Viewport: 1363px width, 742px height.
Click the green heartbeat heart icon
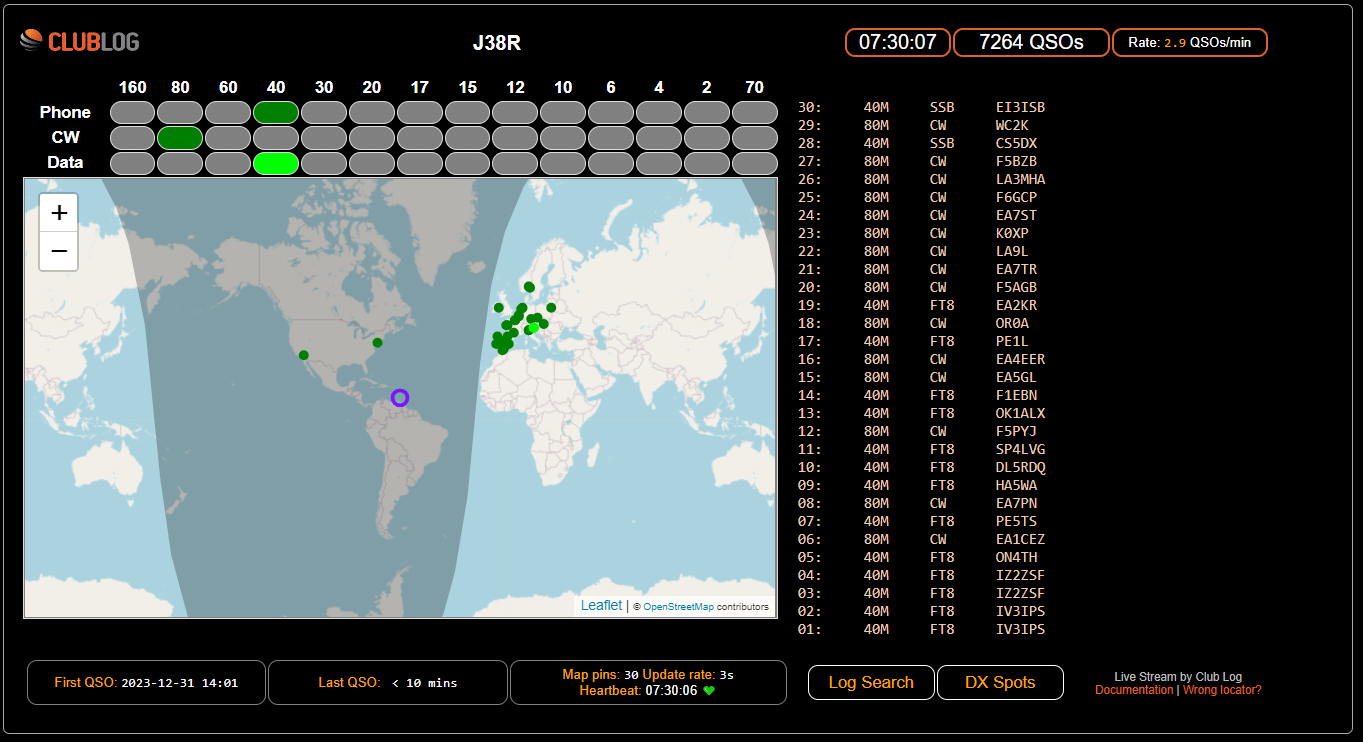point(710,691)
